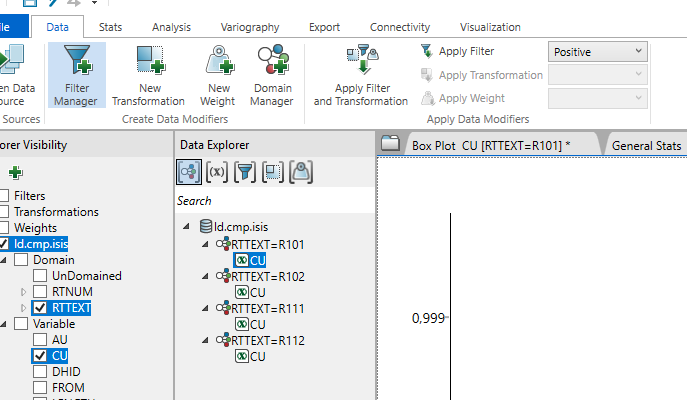Check the Transformations visibility checkbox

(4, 212)
